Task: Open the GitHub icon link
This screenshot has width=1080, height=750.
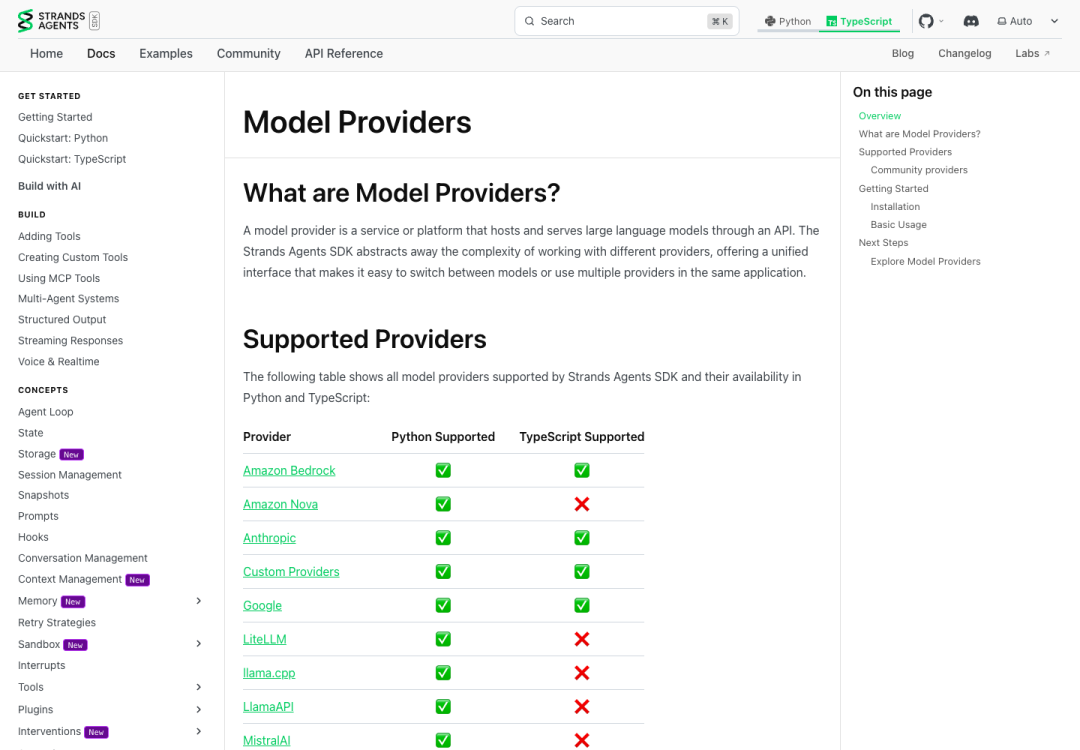Action: click(x=926, y=21)
